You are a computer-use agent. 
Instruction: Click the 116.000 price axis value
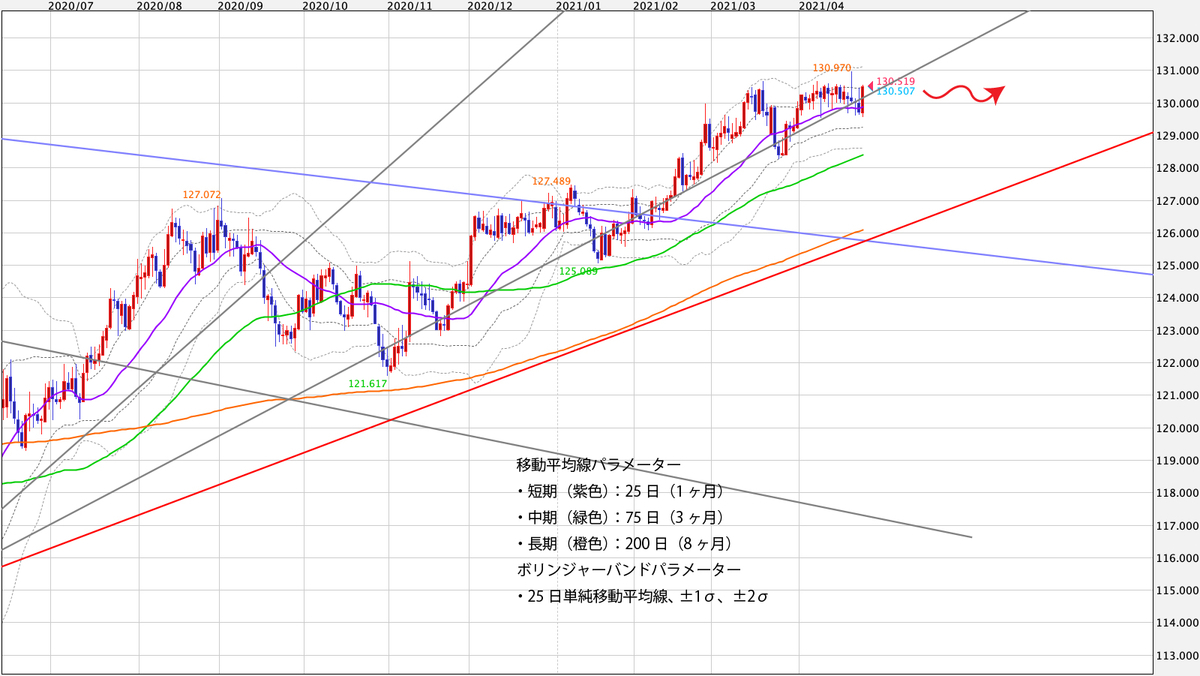click(x=1176, y=558)
